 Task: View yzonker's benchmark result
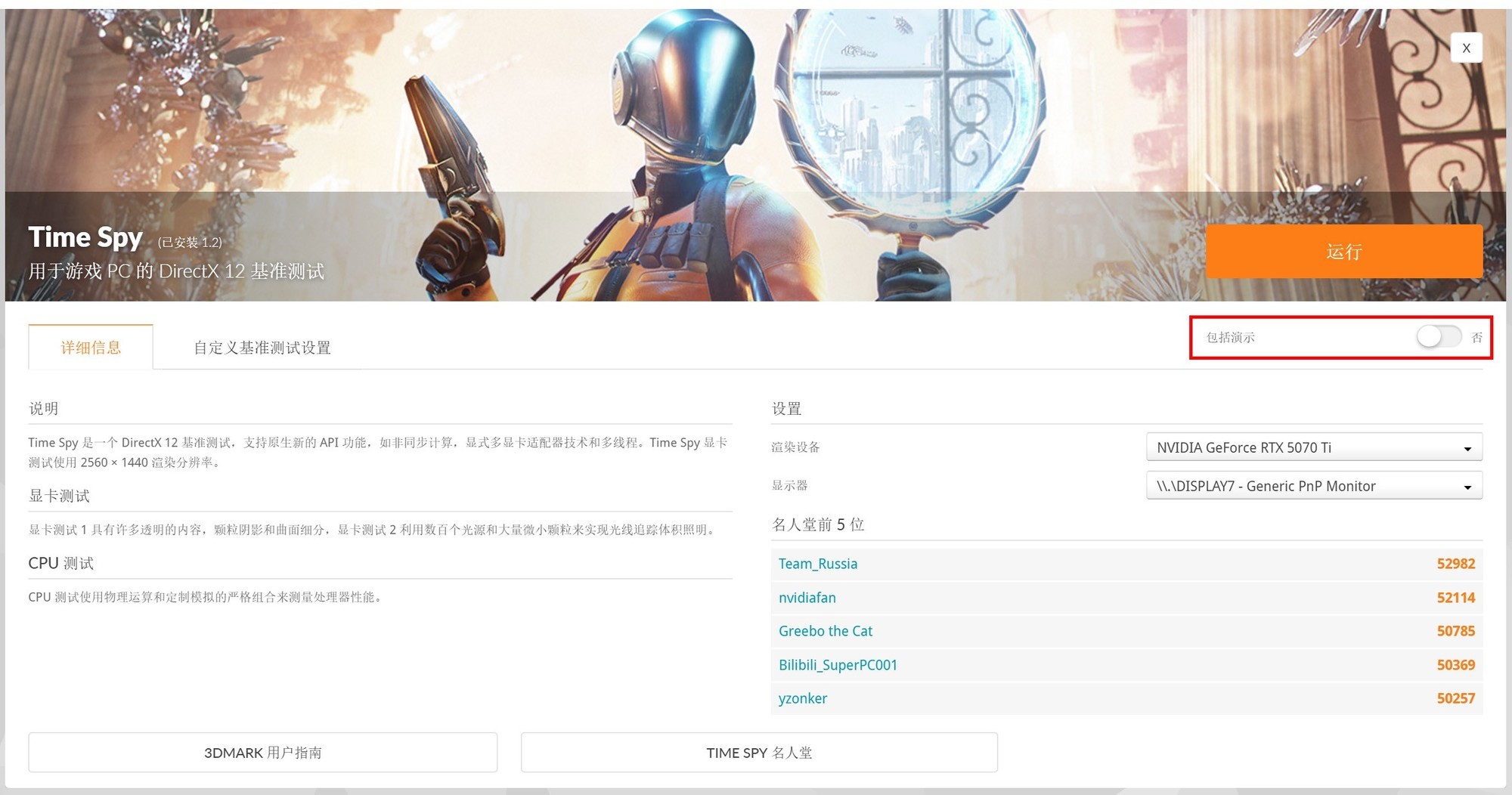click(x=802, y=698)
